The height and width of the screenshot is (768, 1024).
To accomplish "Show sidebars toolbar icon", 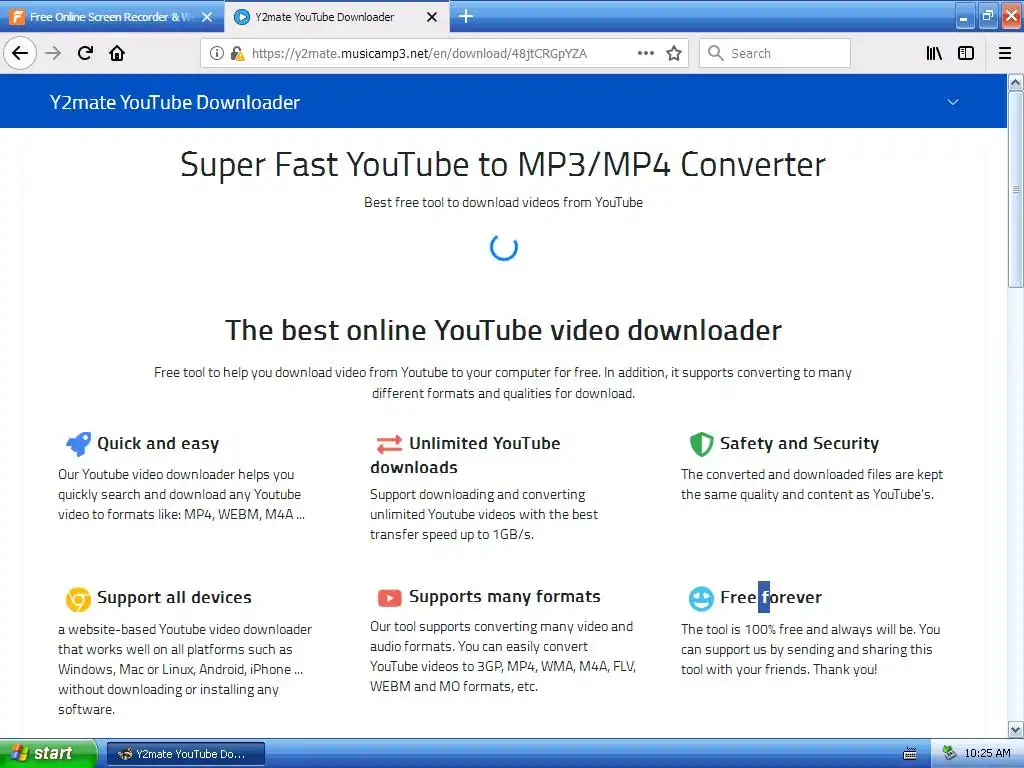I will [966, 53].
